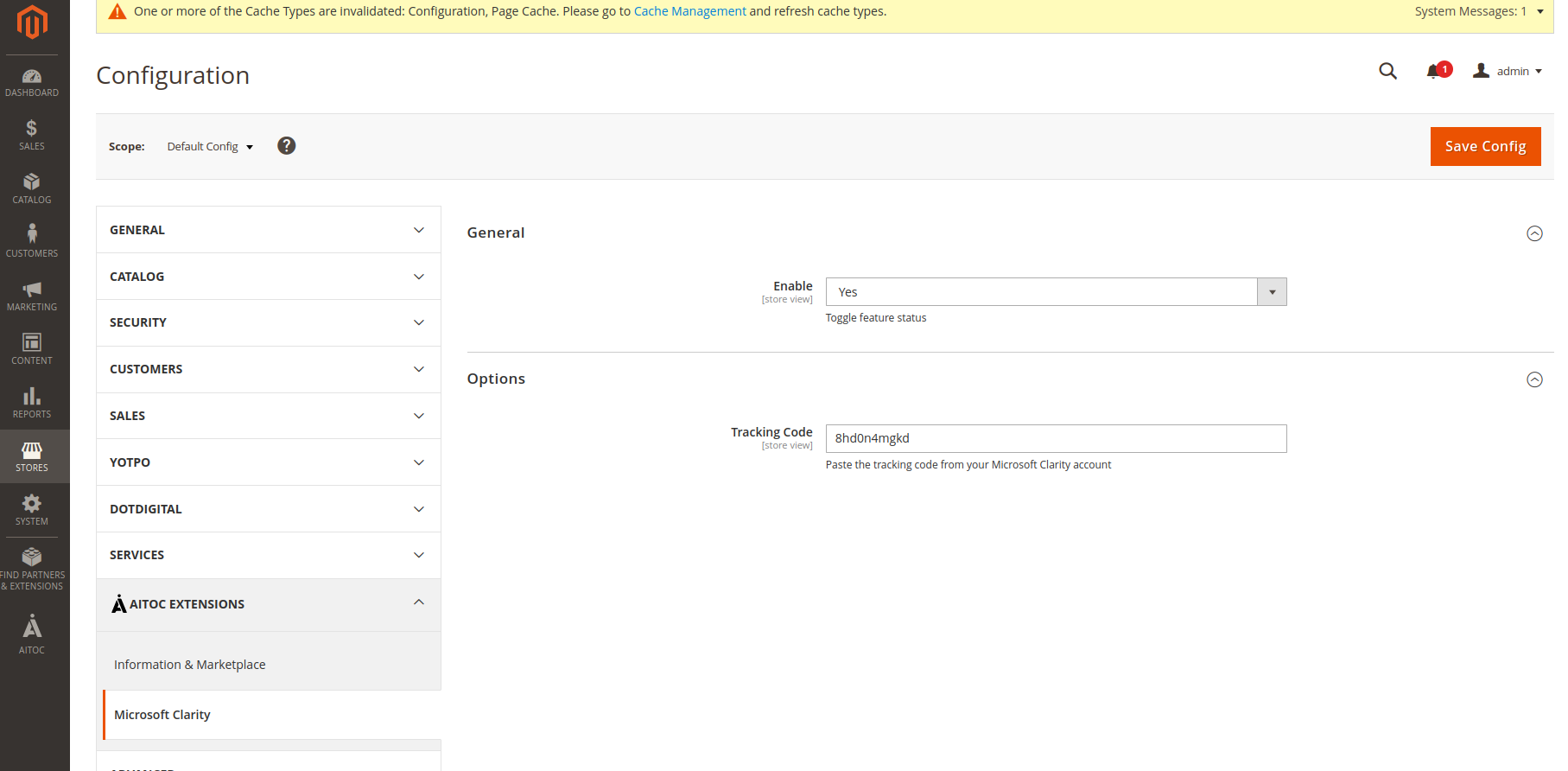
Task: Click the 'Toggle feature status' note
Action: click(x=875, y=318)
